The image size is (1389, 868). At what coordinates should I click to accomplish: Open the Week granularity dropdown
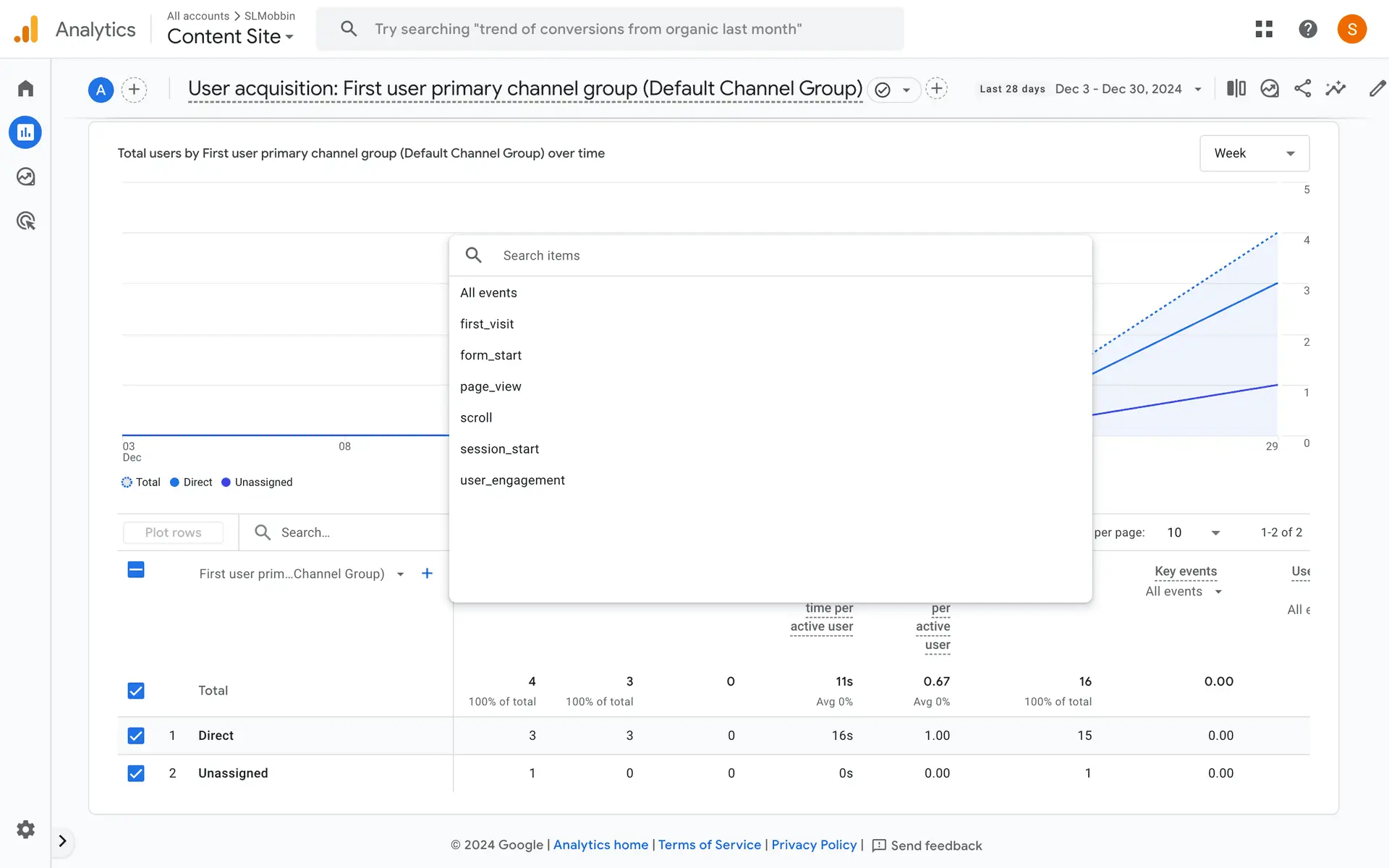(x=1254, y=153)
